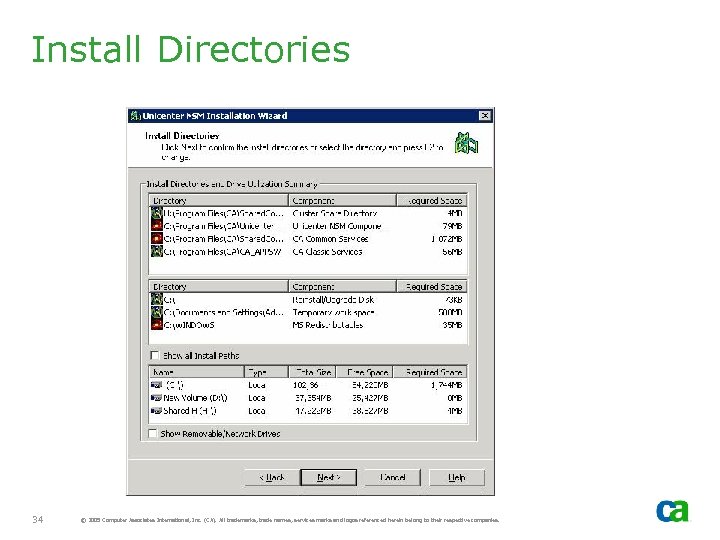
Task: Sort drives by Total Size header
Action: pyautogui.click(x=312, y=372)
